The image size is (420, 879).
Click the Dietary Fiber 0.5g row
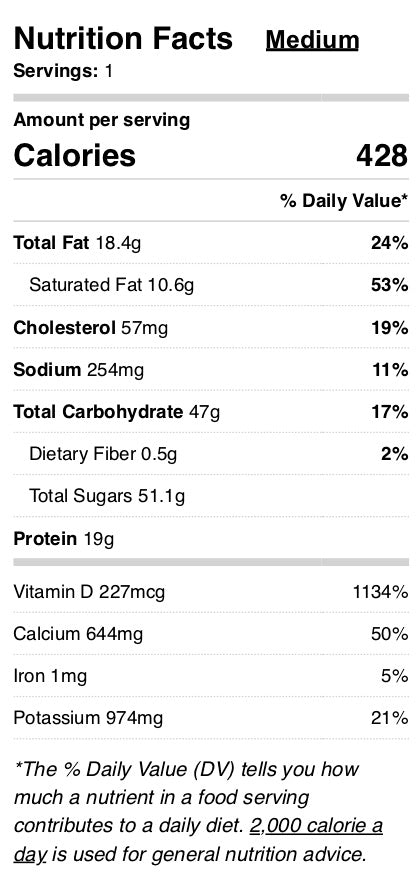click(211, 454)
